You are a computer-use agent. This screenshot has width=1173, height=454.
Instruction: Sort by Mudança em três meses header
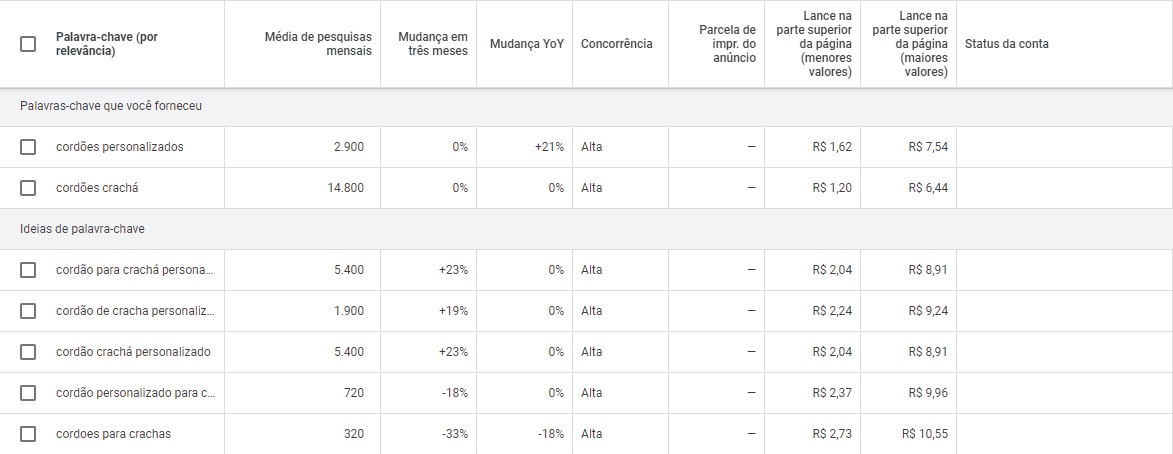pyautogui.click(x=432, y=44)
